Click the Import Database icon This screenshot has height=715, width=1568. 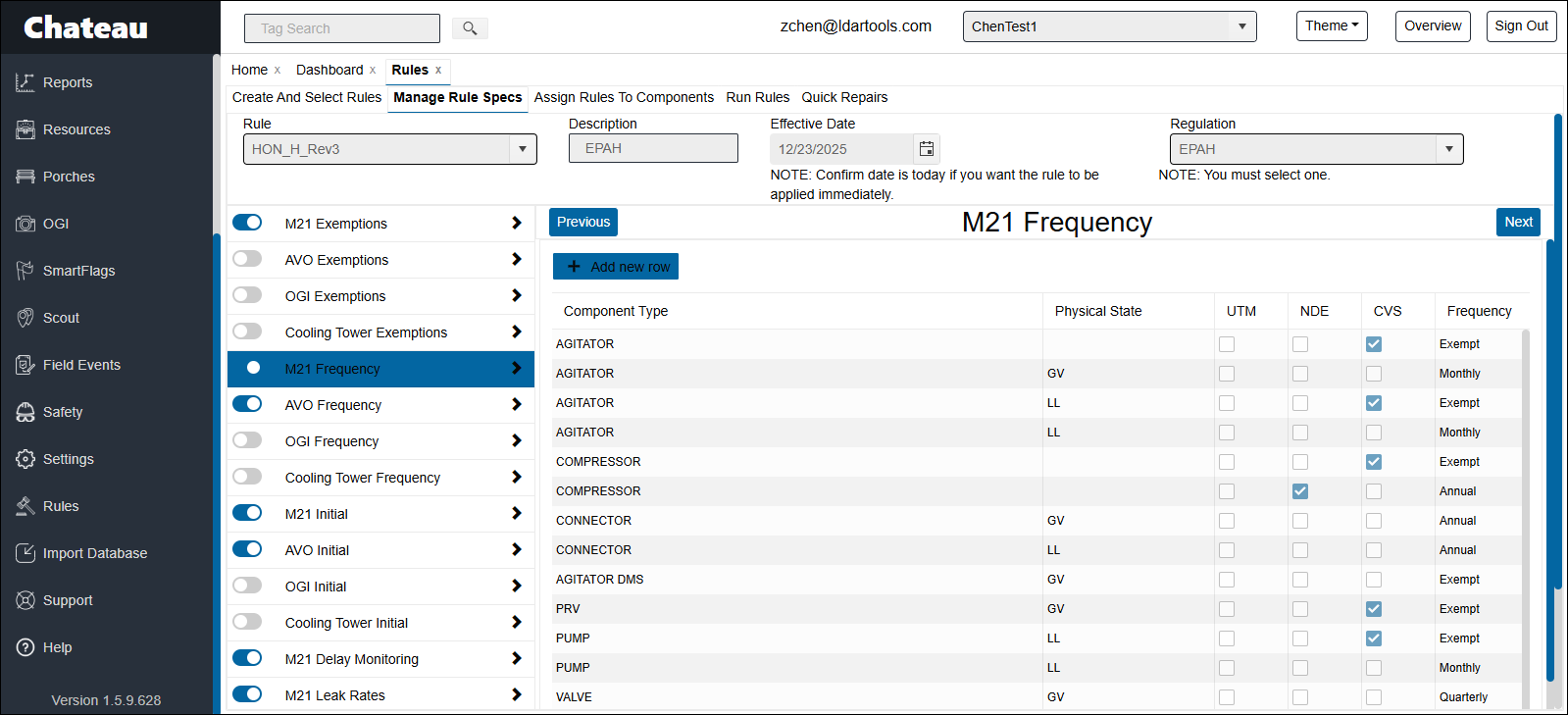coord(25,553)
